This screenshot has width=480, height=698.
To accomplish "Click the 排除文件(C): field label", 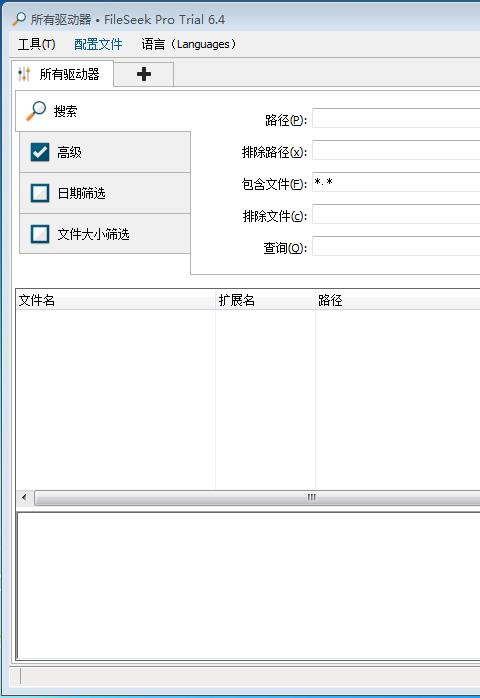I will (275, 216).
